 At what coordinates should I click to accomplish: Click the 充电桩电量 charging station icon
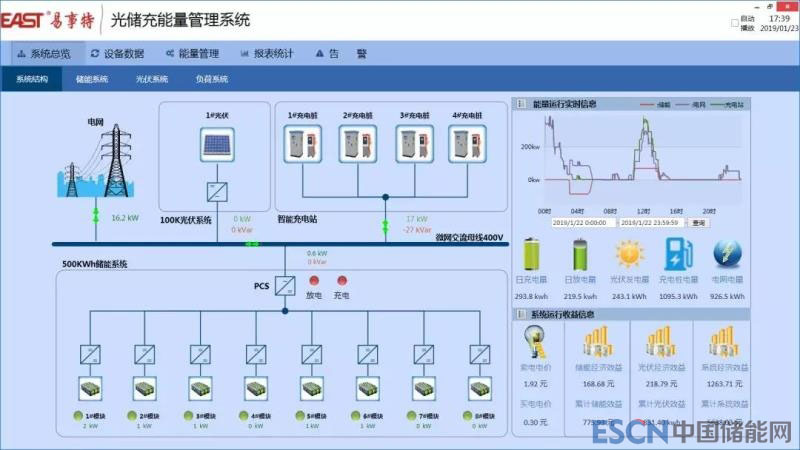click(677, 255)
